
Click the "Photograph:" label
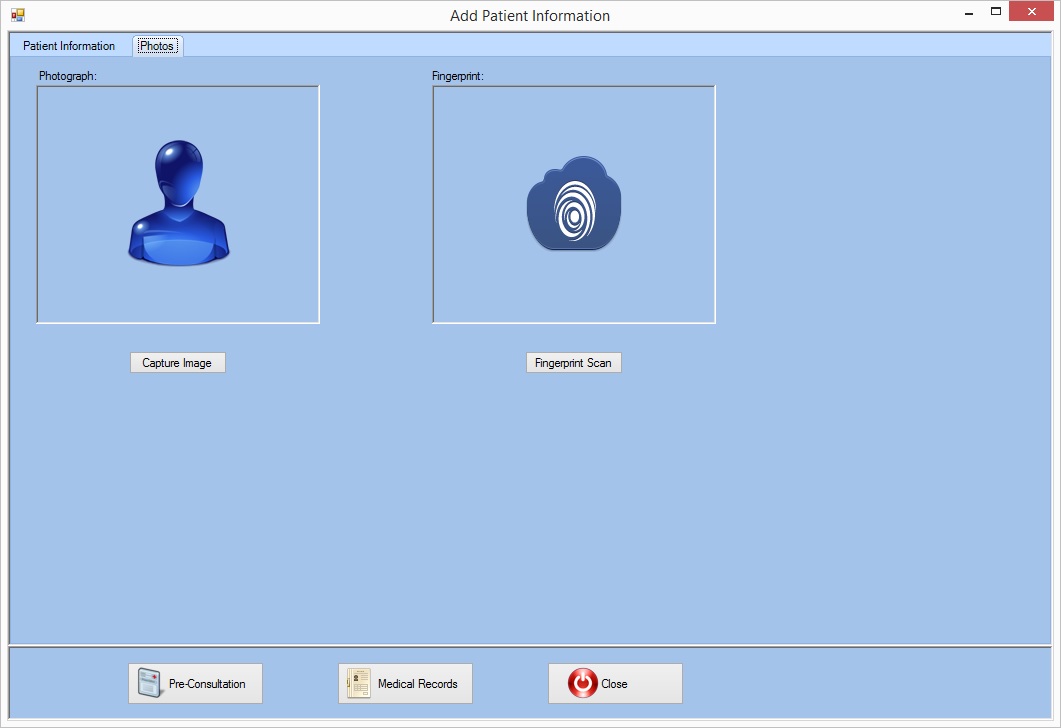click(x=68, y=76)
